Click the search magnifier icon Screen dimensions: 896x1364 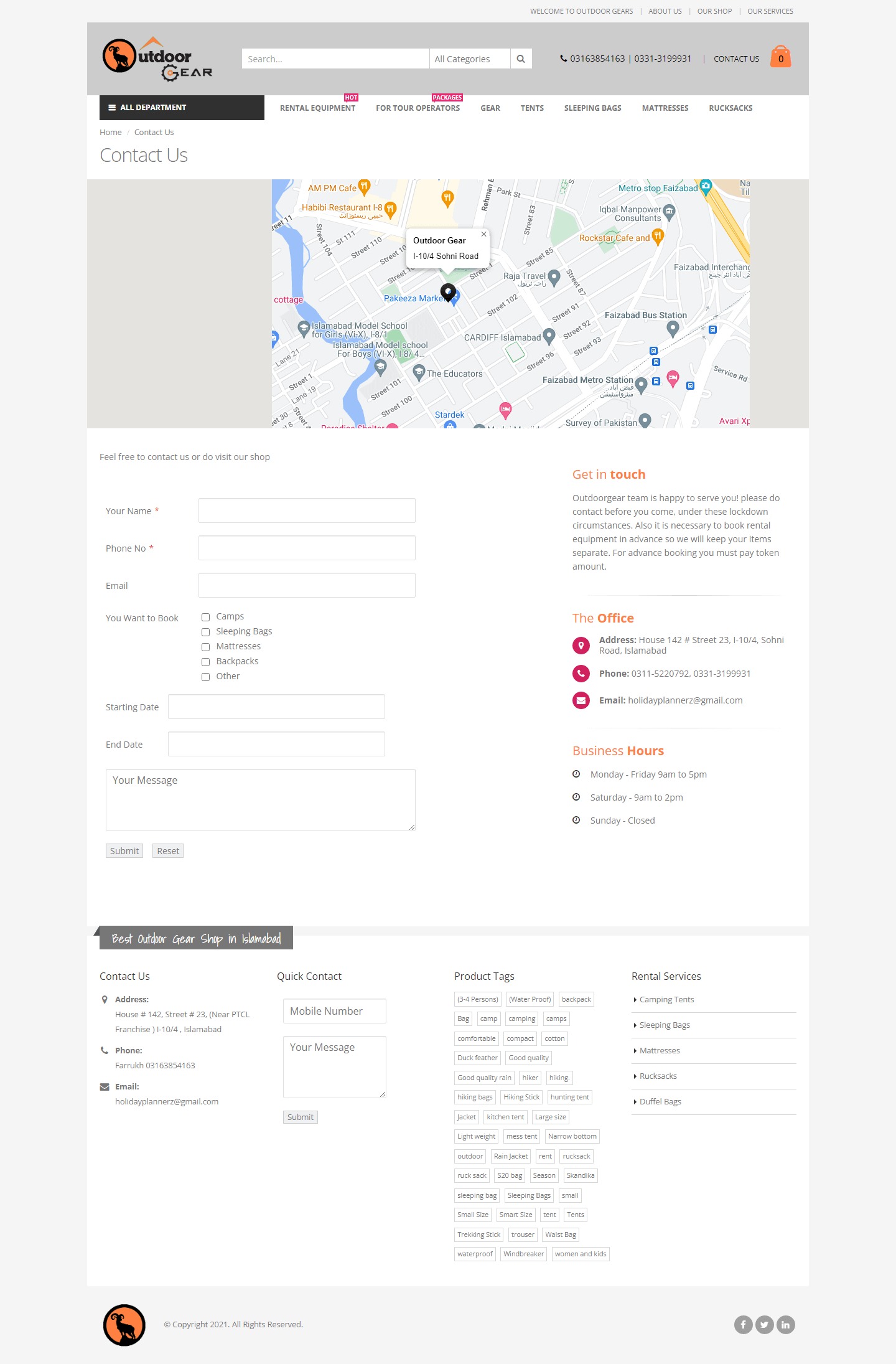pyautogui.click(x=521, y=59)
